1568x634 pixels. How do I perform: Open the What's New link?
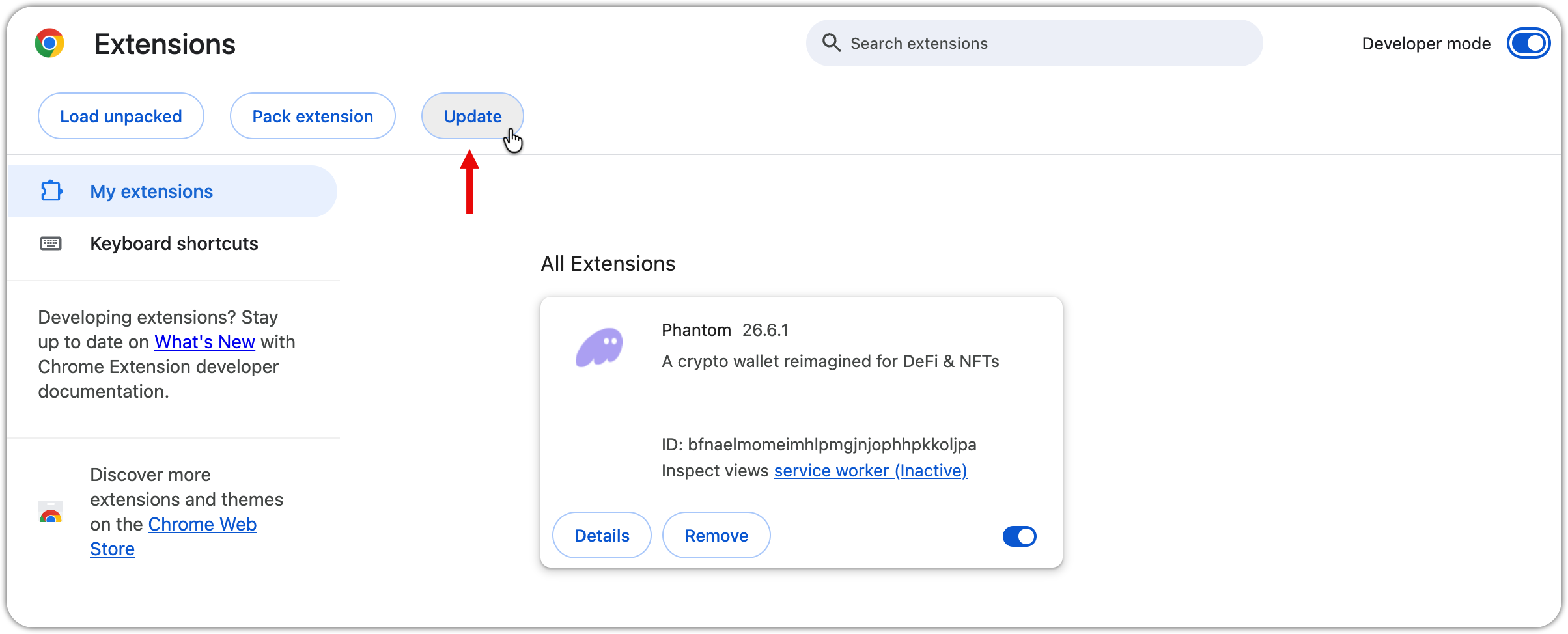pos(204,342)
